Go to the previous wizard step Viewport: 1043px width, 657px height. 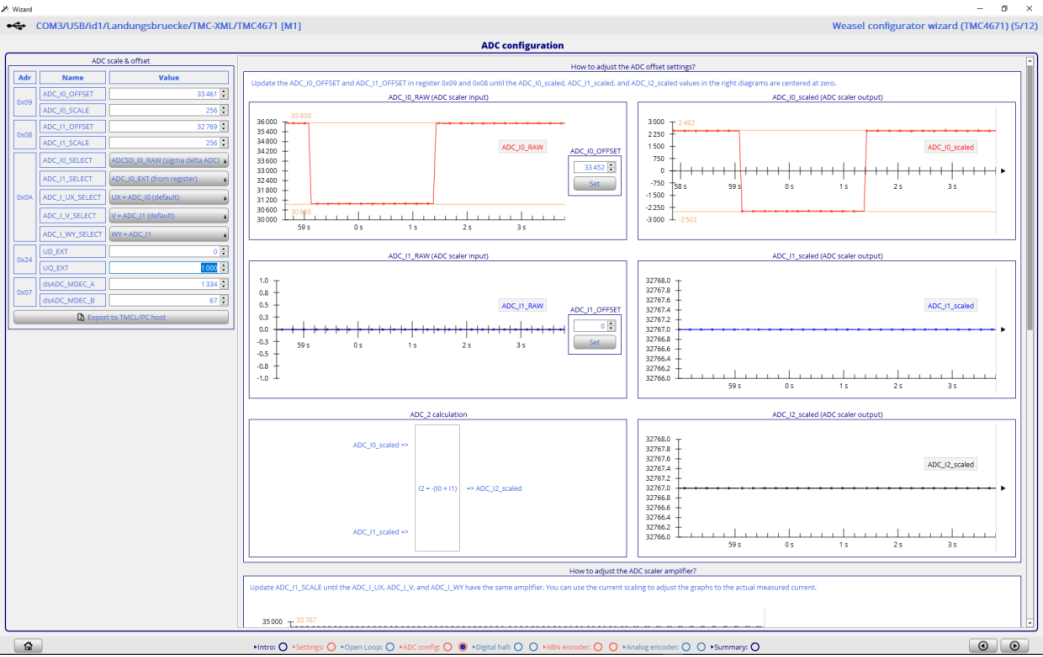tap(982, 646)
